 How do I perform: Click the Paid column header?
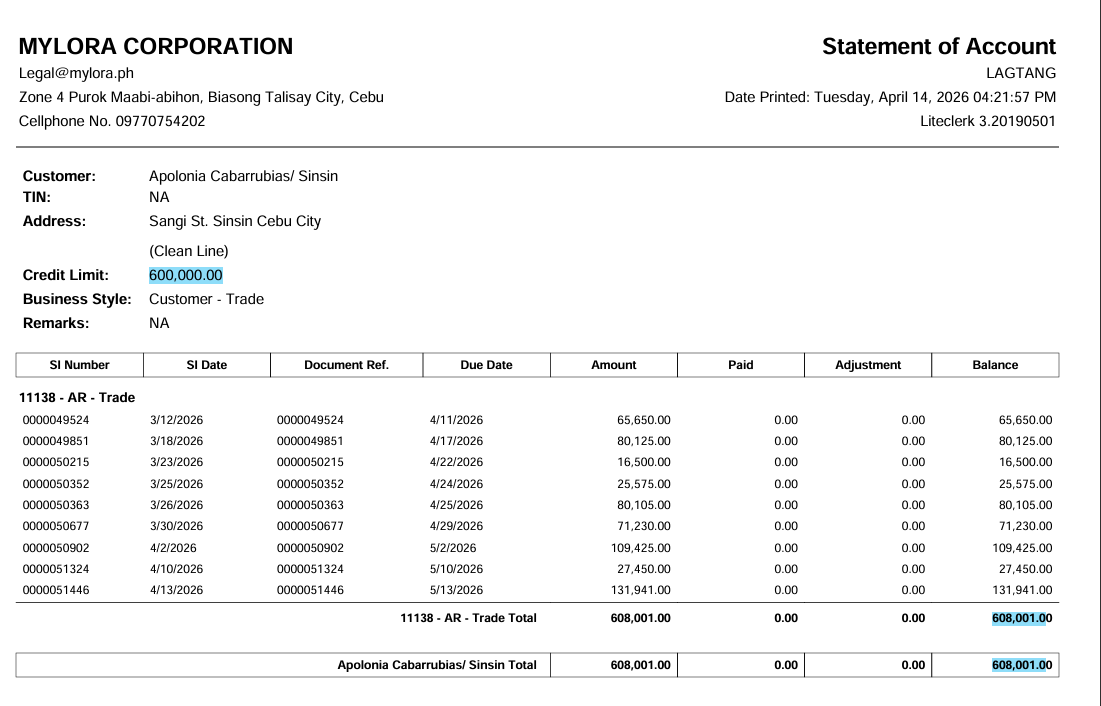click(740, 365)
